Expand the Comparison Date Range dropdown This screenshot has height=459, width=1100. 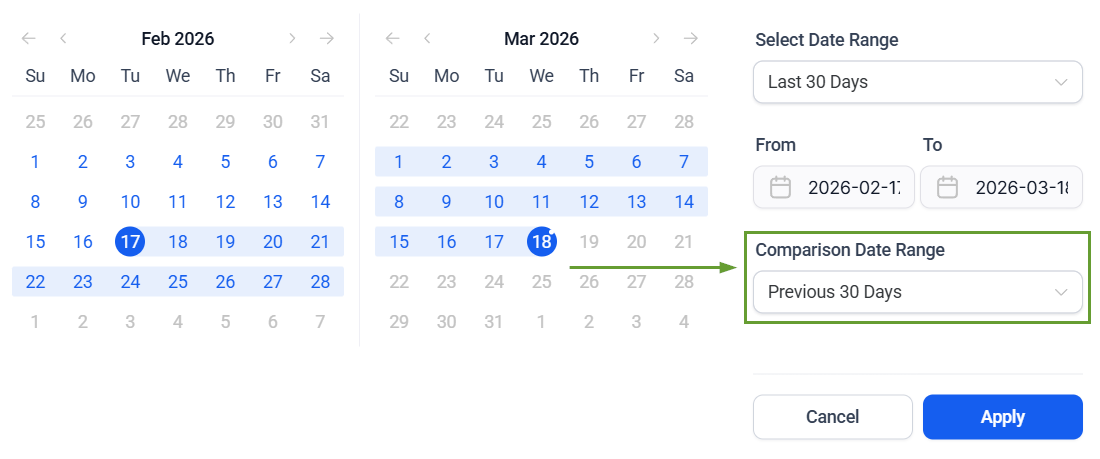[x=917, y=292]
